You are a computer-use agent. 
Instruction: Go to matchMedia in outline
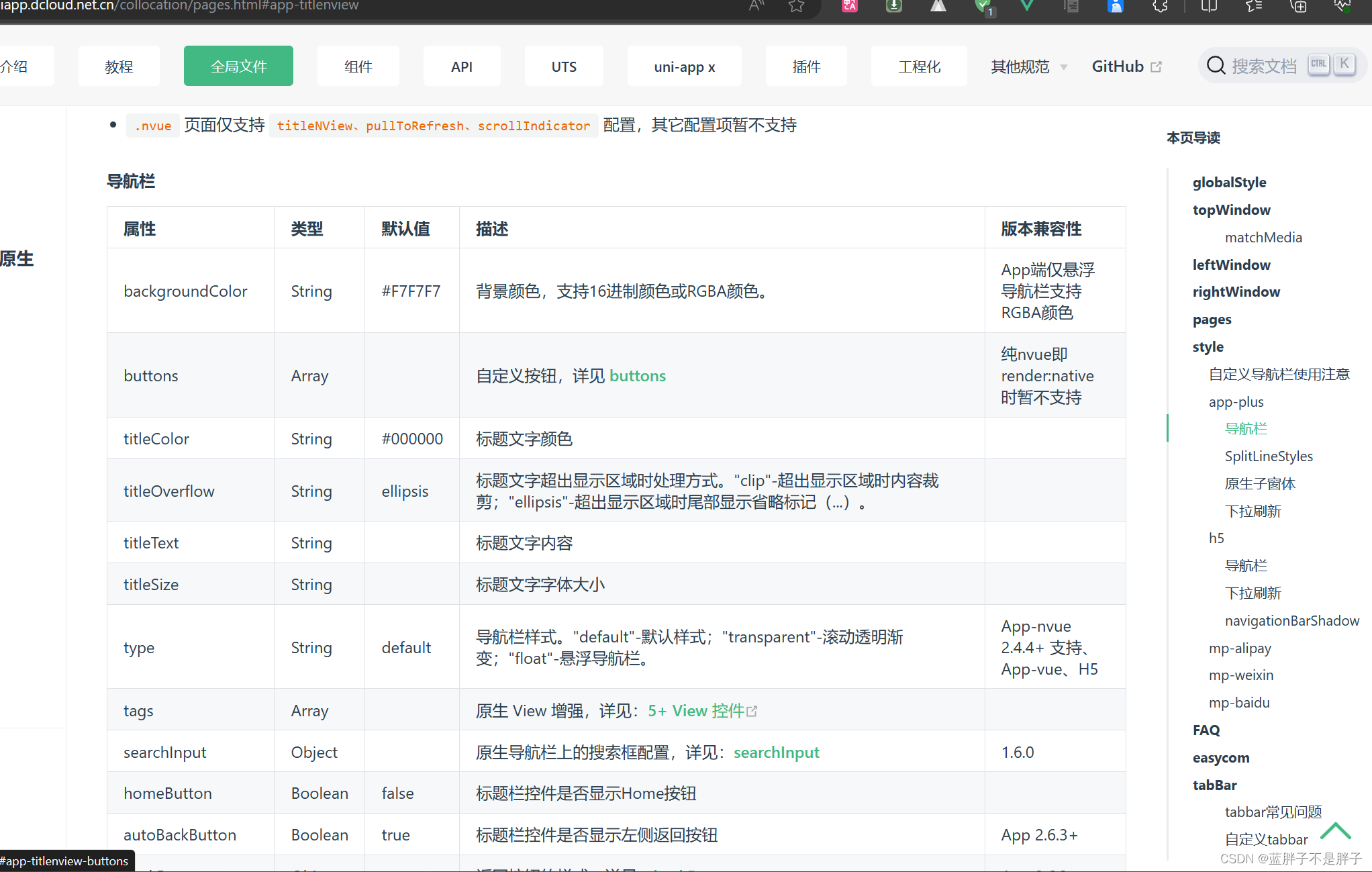pyautogui.click(x=1263, y=237)
